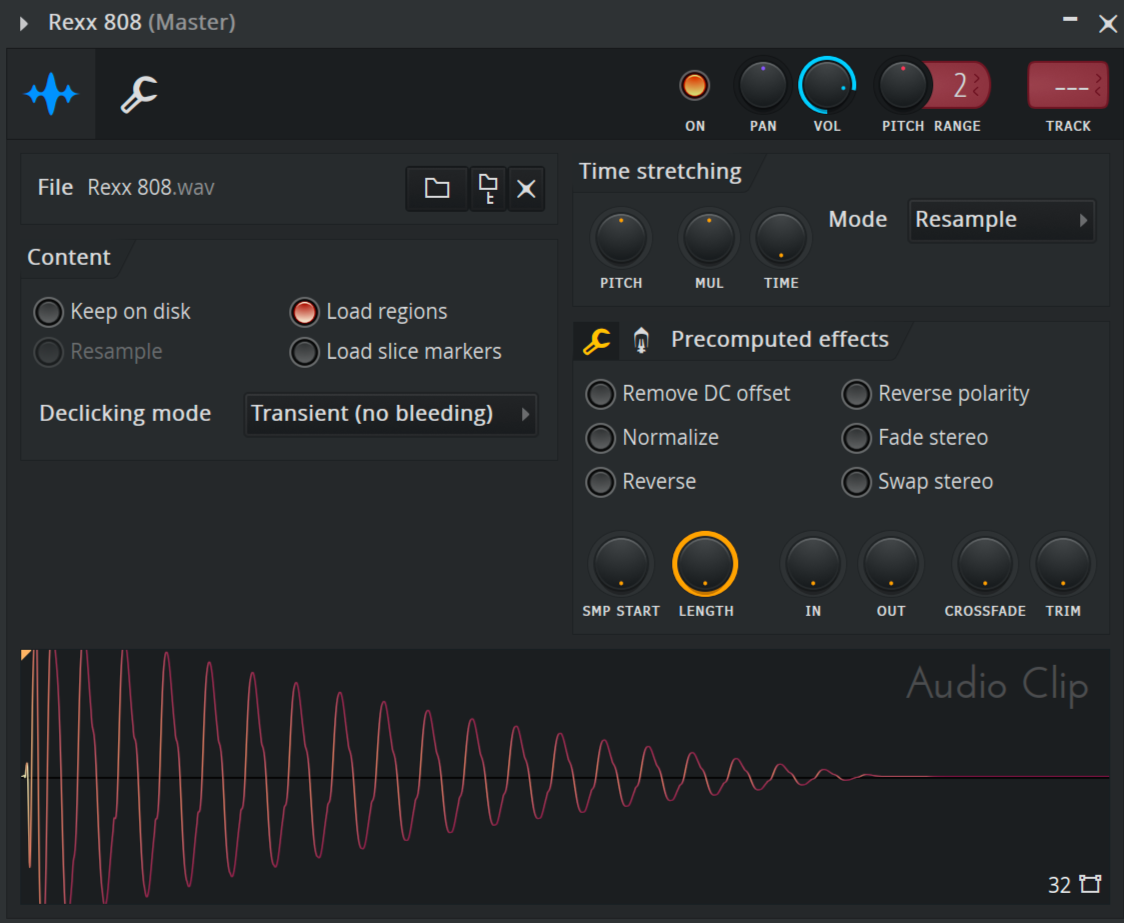
Task: Click the tube icon beside Precomputed effects
Action: point(641,341)
